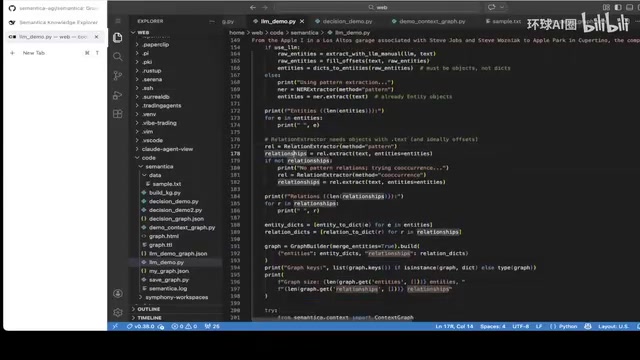This screenshot has width=640, height=360.
Task: Open my_graph.json in the explorer
Action: [169, 271]
